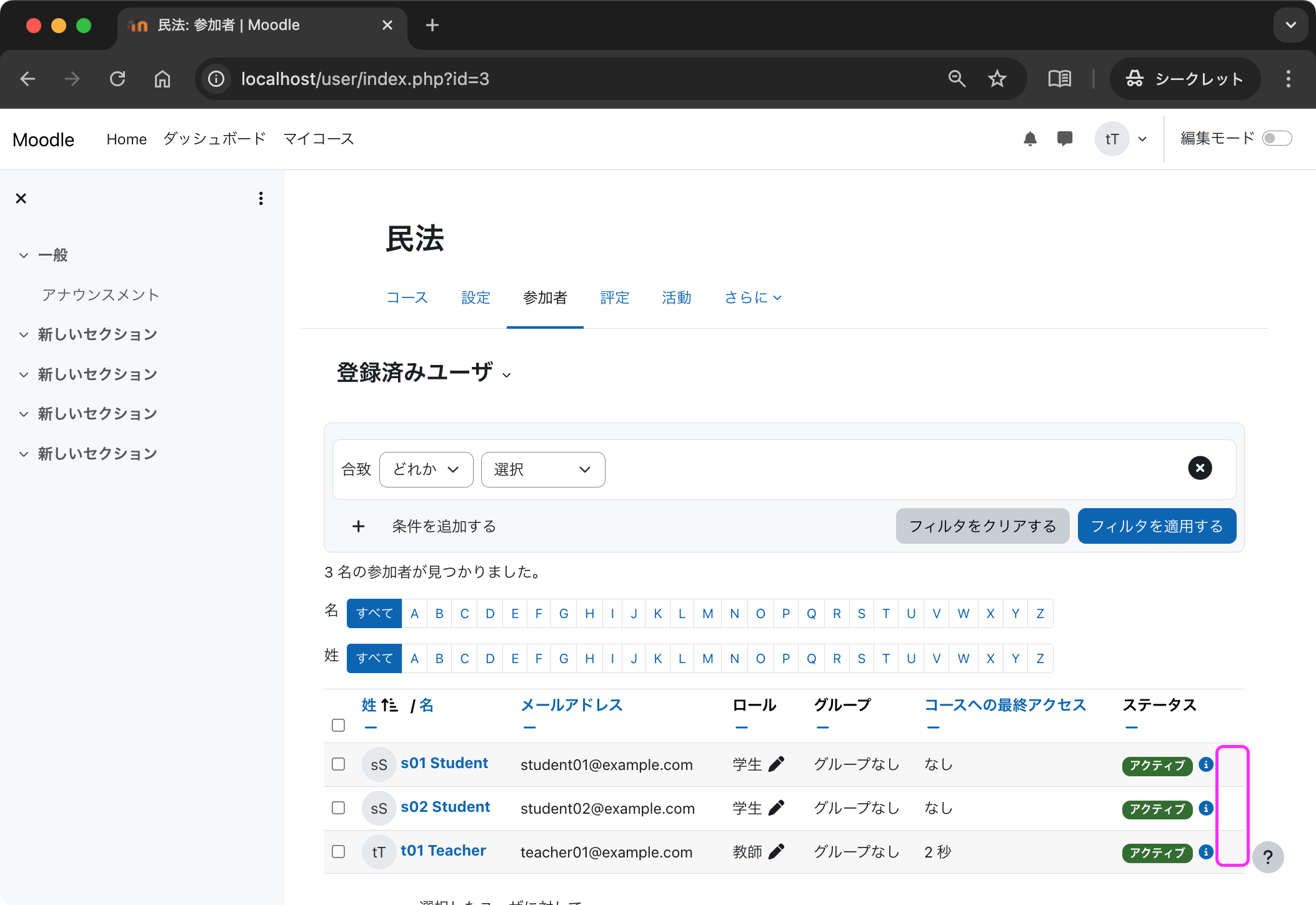Open the help question mark
This screenshot has height=905, width=1316.
pos(1268,857)
